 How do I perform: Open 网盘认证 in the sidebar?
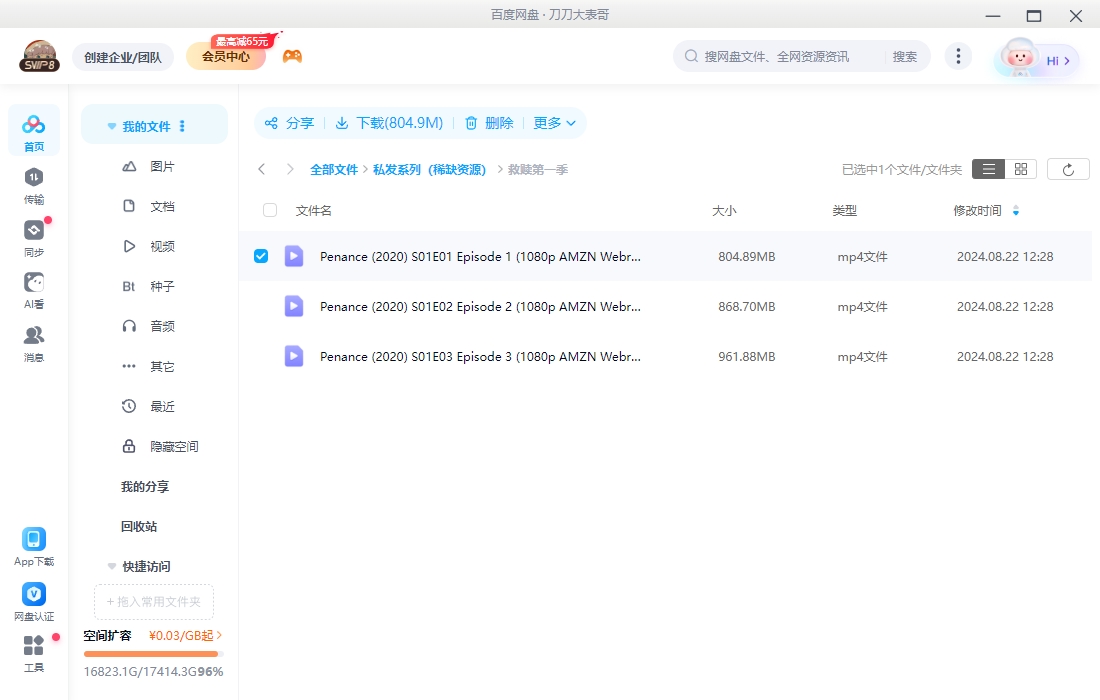(x=33, y=594)
